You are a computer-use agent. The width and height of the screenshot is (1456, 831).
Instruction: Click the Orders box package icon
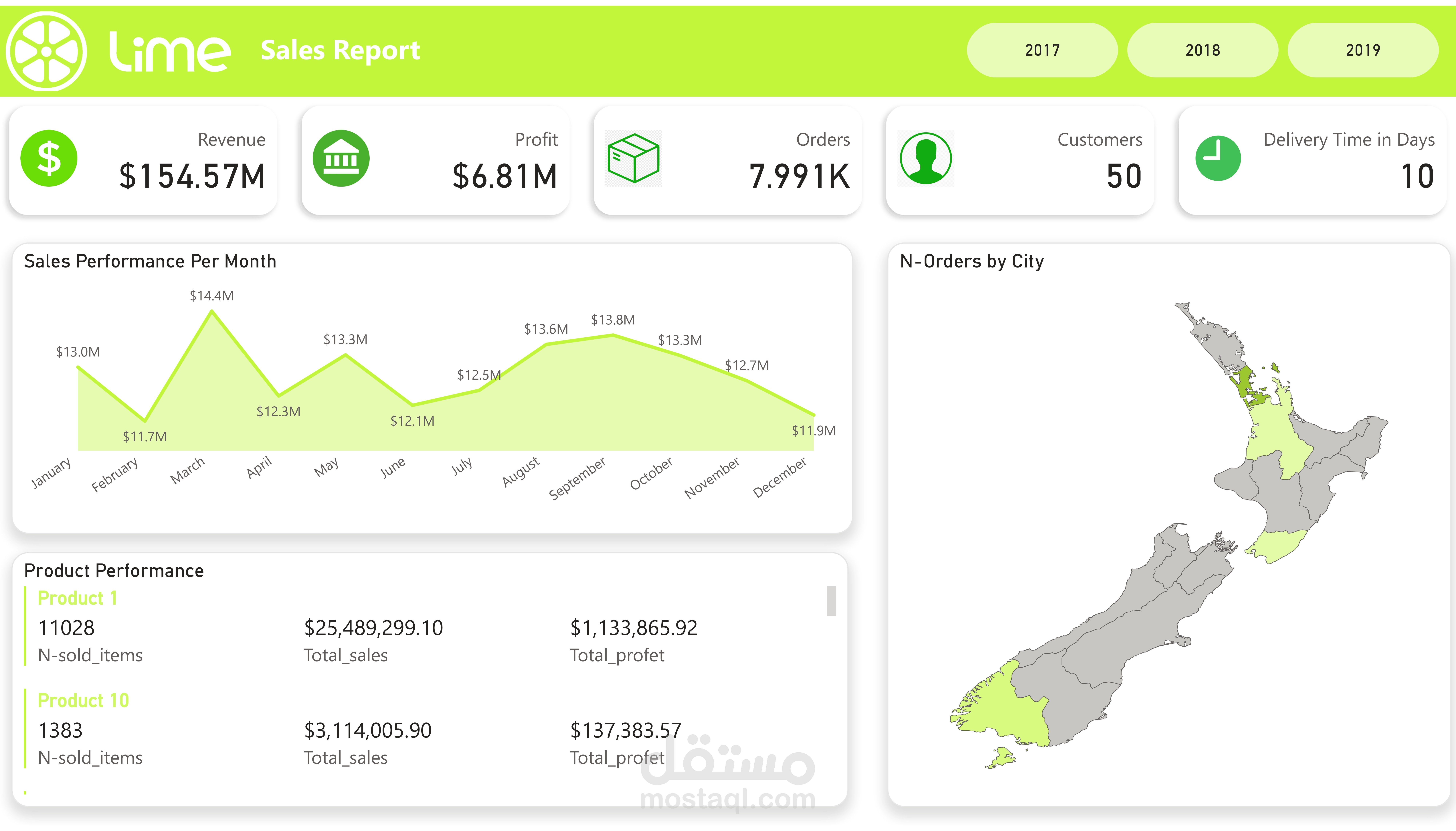point(634,158)
